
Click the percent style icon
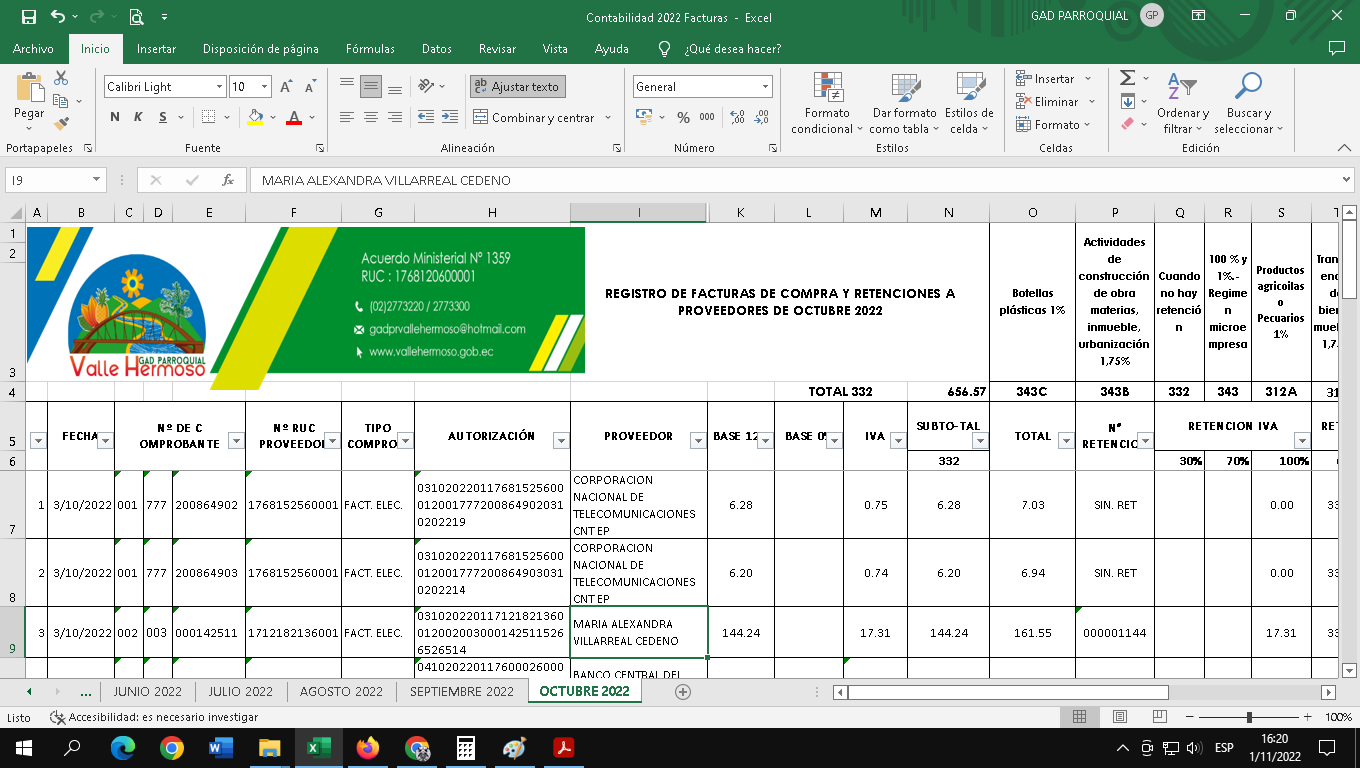click(683, 117)
